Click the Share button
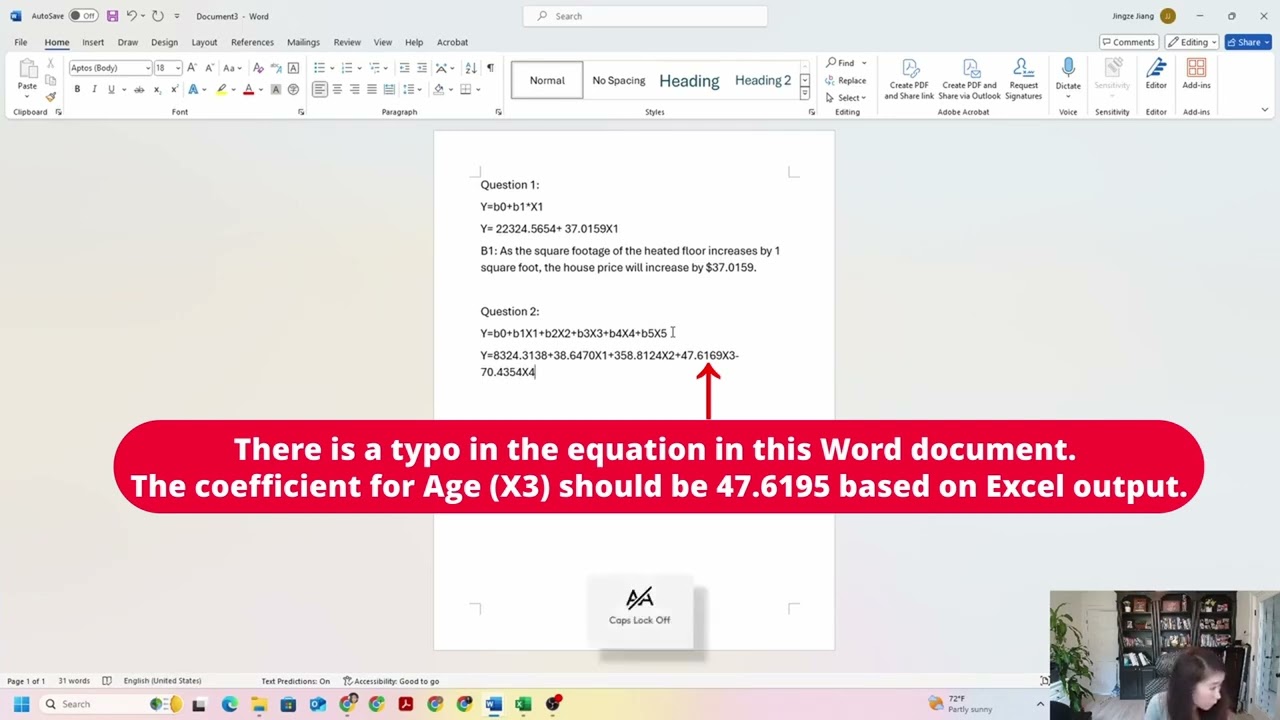This screenshot has height=720, width=1280. pos(1247,42)
